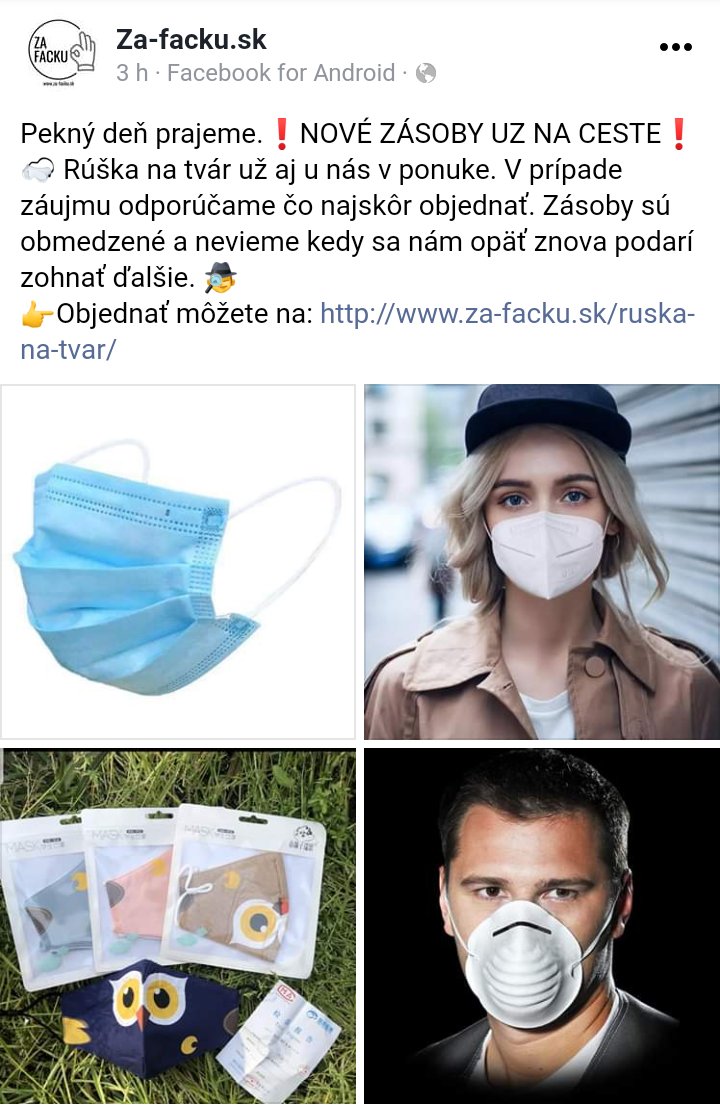This screenshot has height=1110, width=720.
Task: Open the three-dot post options menu
Action: click(675, 47)
